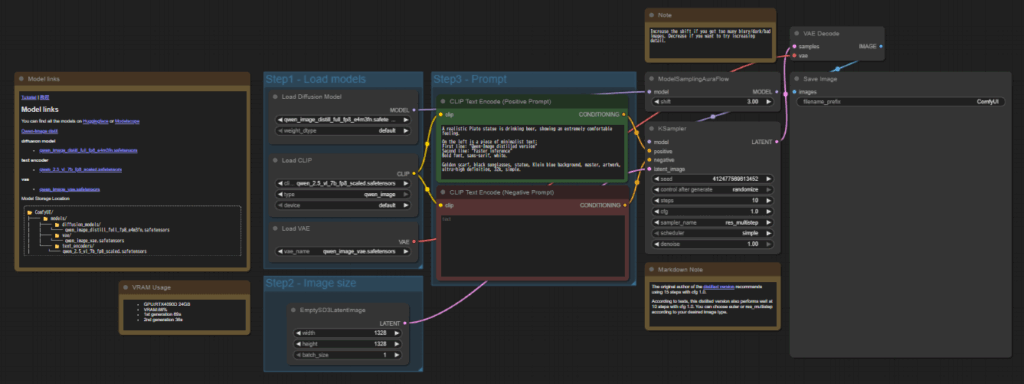Screen dimensions: 1024x384
Task: Open the type dropdown showing qwen_image
Action: [343, 194]
